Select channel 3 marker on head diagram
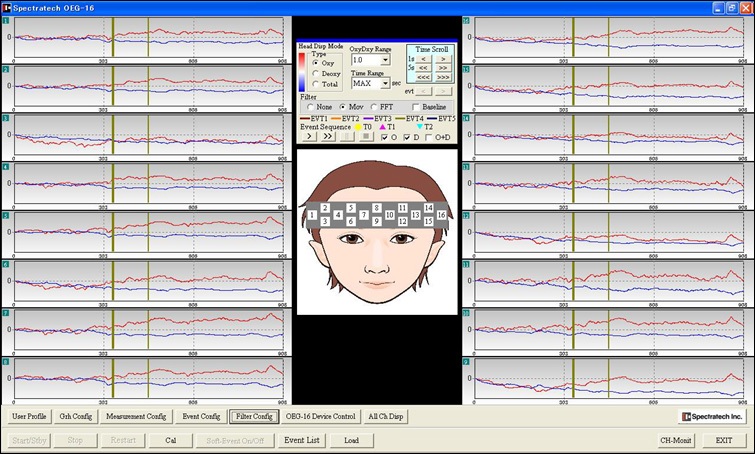This screenshot has height=454, width=755. click(x=325, y=221)
